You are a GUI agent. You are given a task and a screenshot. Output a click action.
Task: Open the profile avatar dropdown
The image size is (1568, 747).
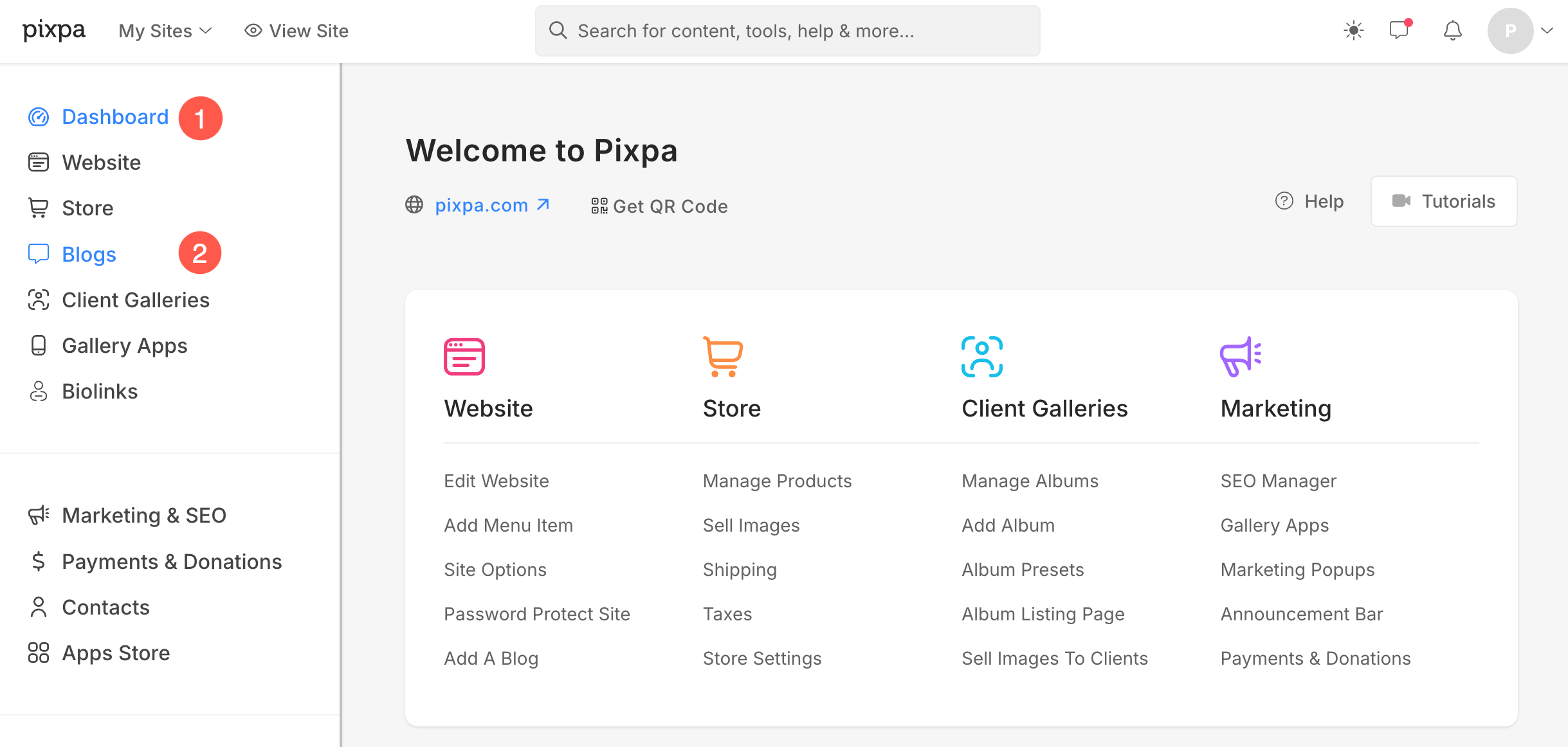(x=1510, y=30)
